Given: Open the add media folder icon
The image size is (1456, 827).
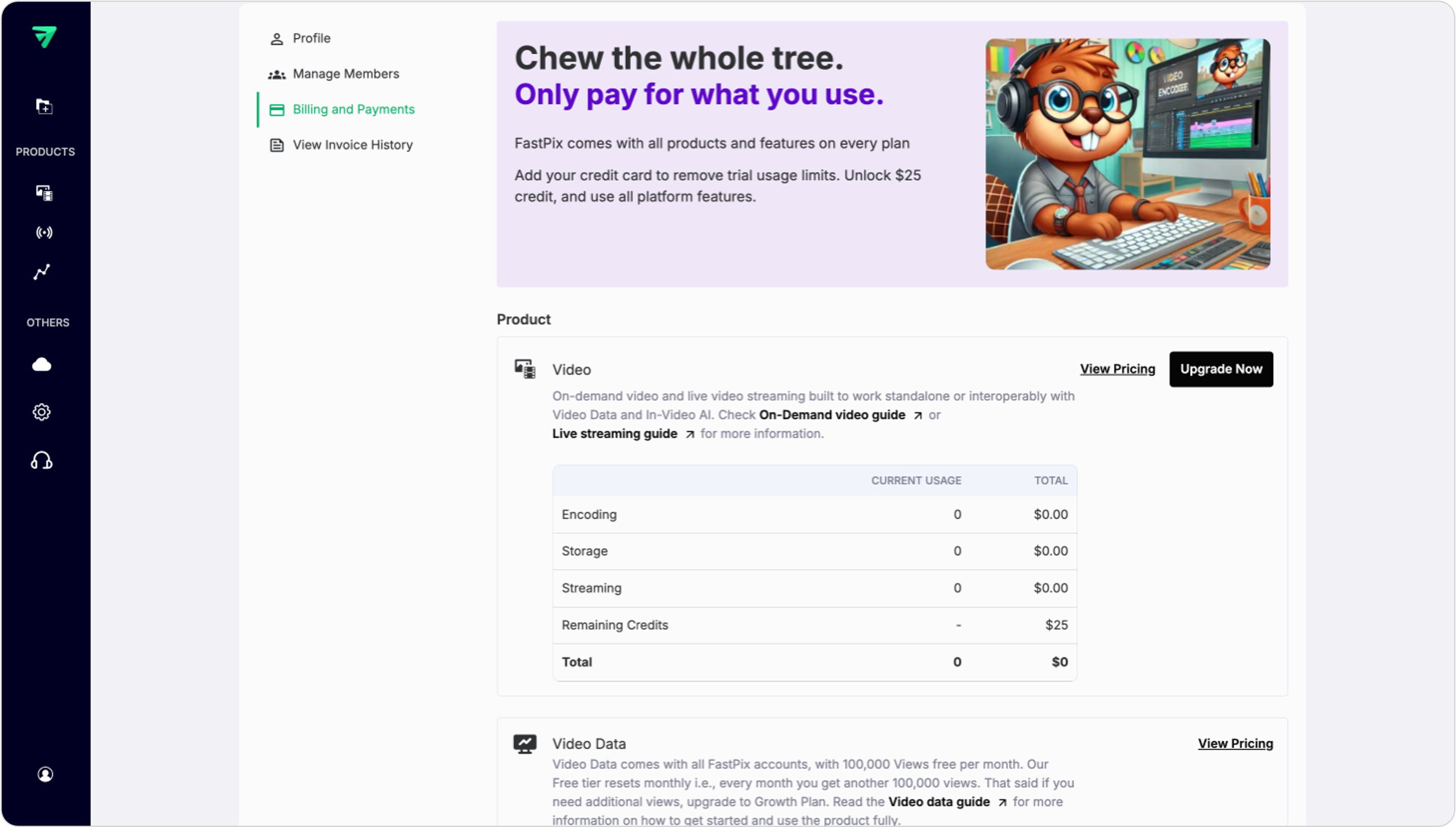Looking at the screenshot, I should tap(44, 106).
